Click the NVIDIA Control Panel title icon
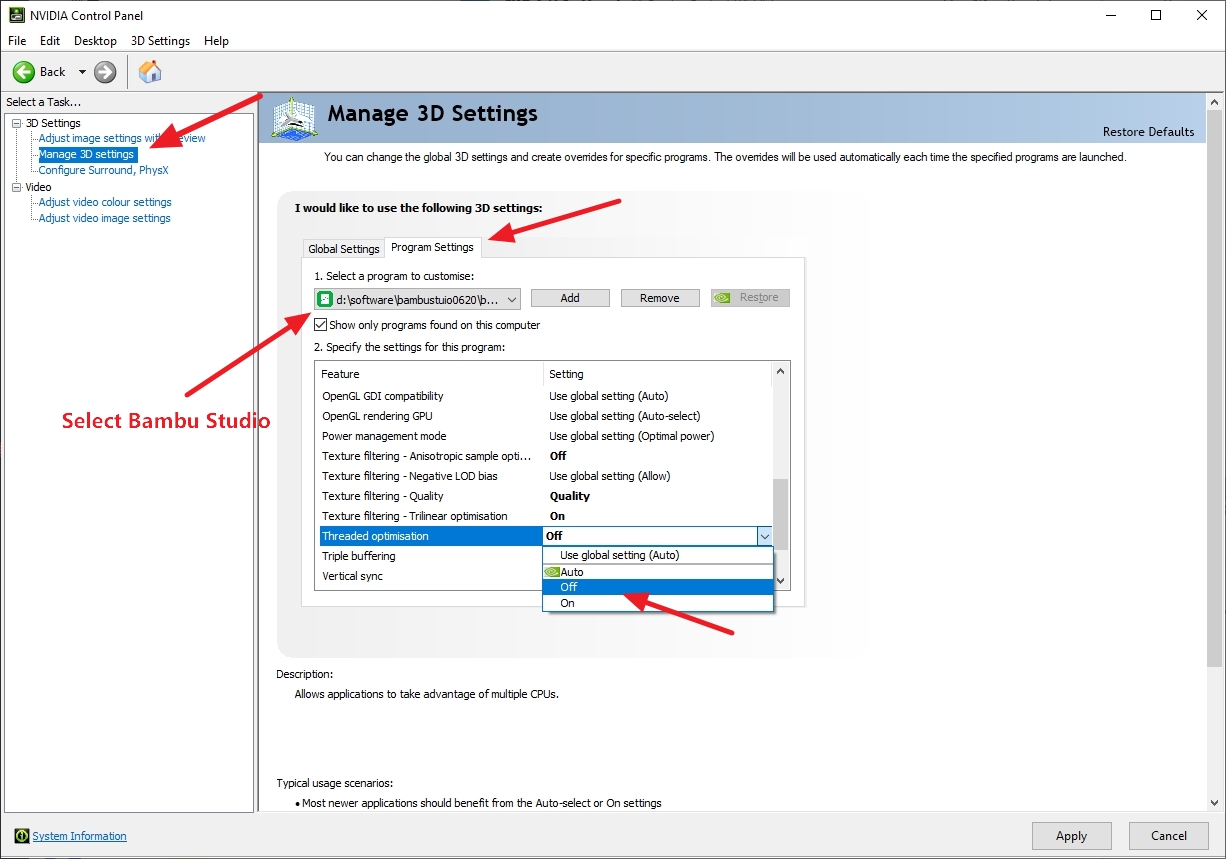1226x859 pixels. point(17,15)
